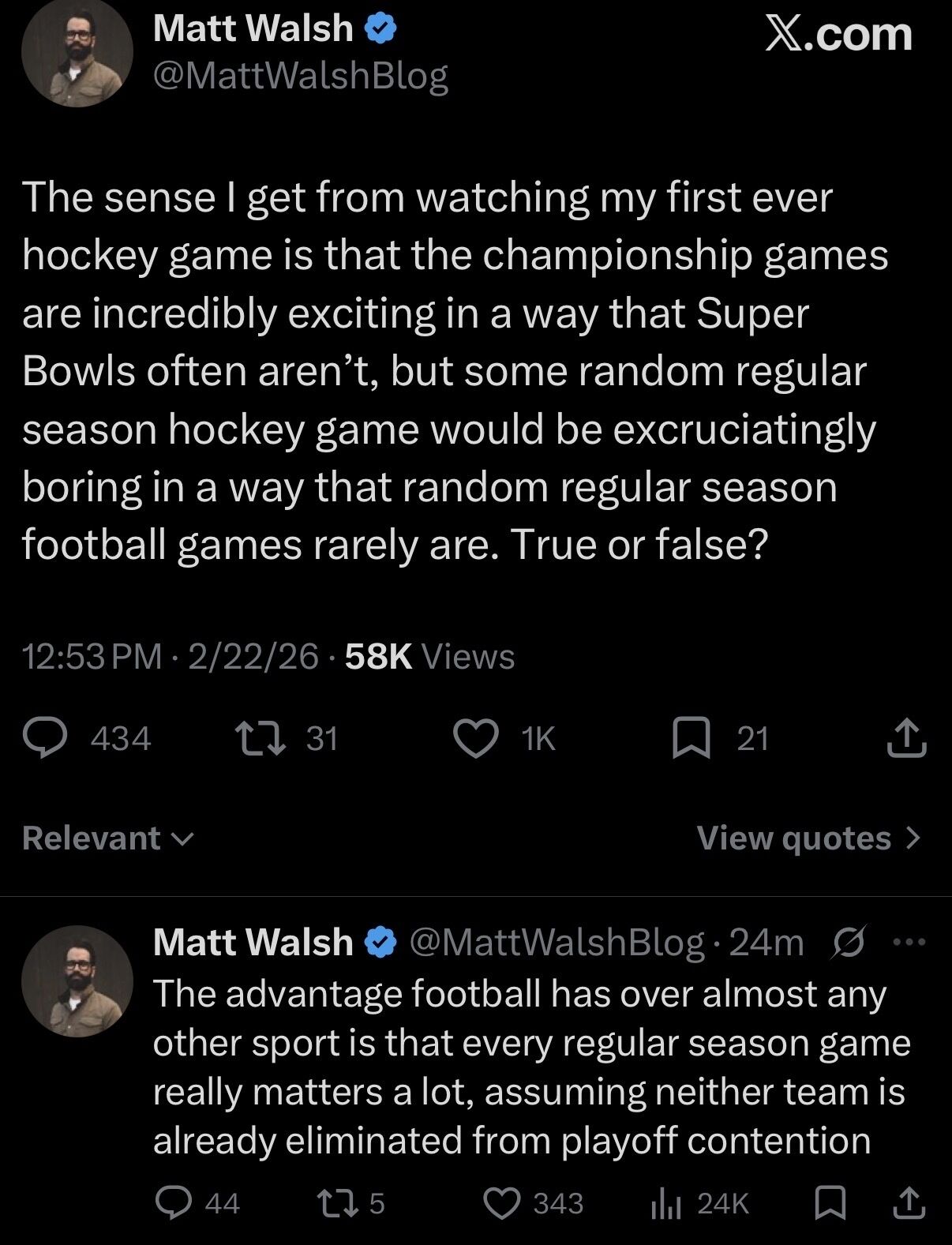Click the @MattWalshBlog handle in header

click(300, 76)
